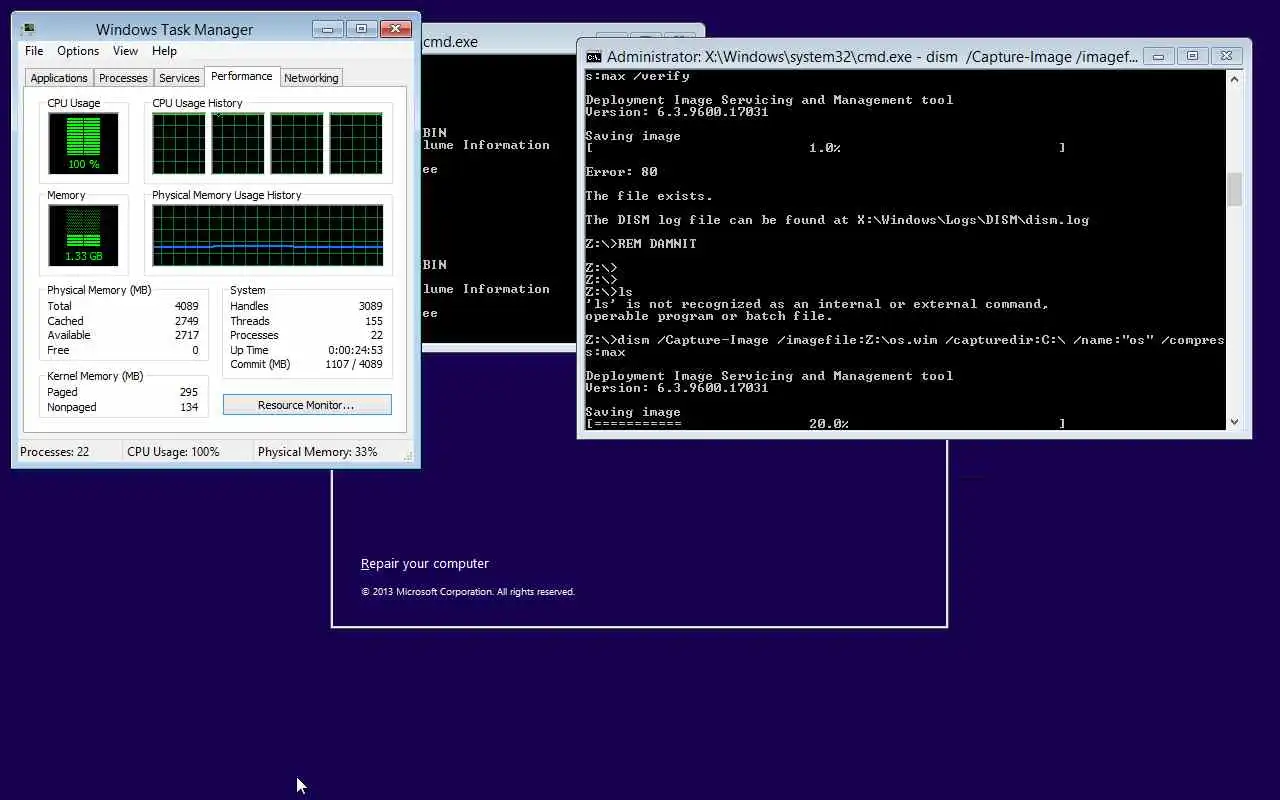Click the last CPU Usage History graph
Viewport: 1280px width, 800px height.
[x=356, y=143]
